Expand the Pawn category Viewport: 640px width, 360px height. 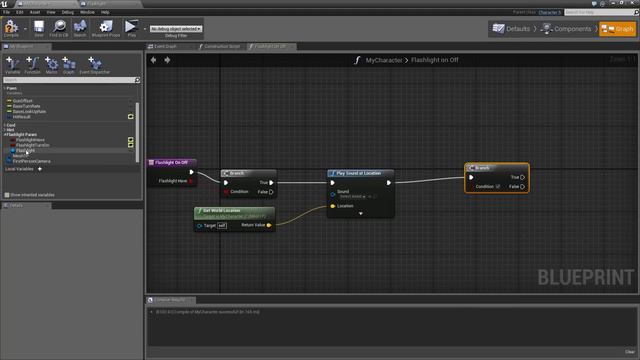click(5, 88)
